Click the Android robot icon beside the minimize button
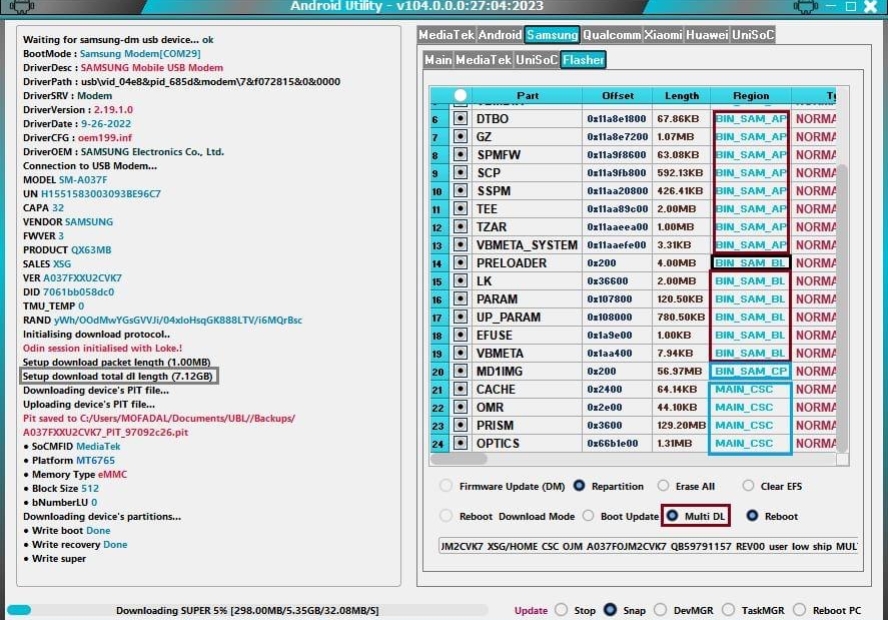 pyautogui.click(x=805, y=6)
